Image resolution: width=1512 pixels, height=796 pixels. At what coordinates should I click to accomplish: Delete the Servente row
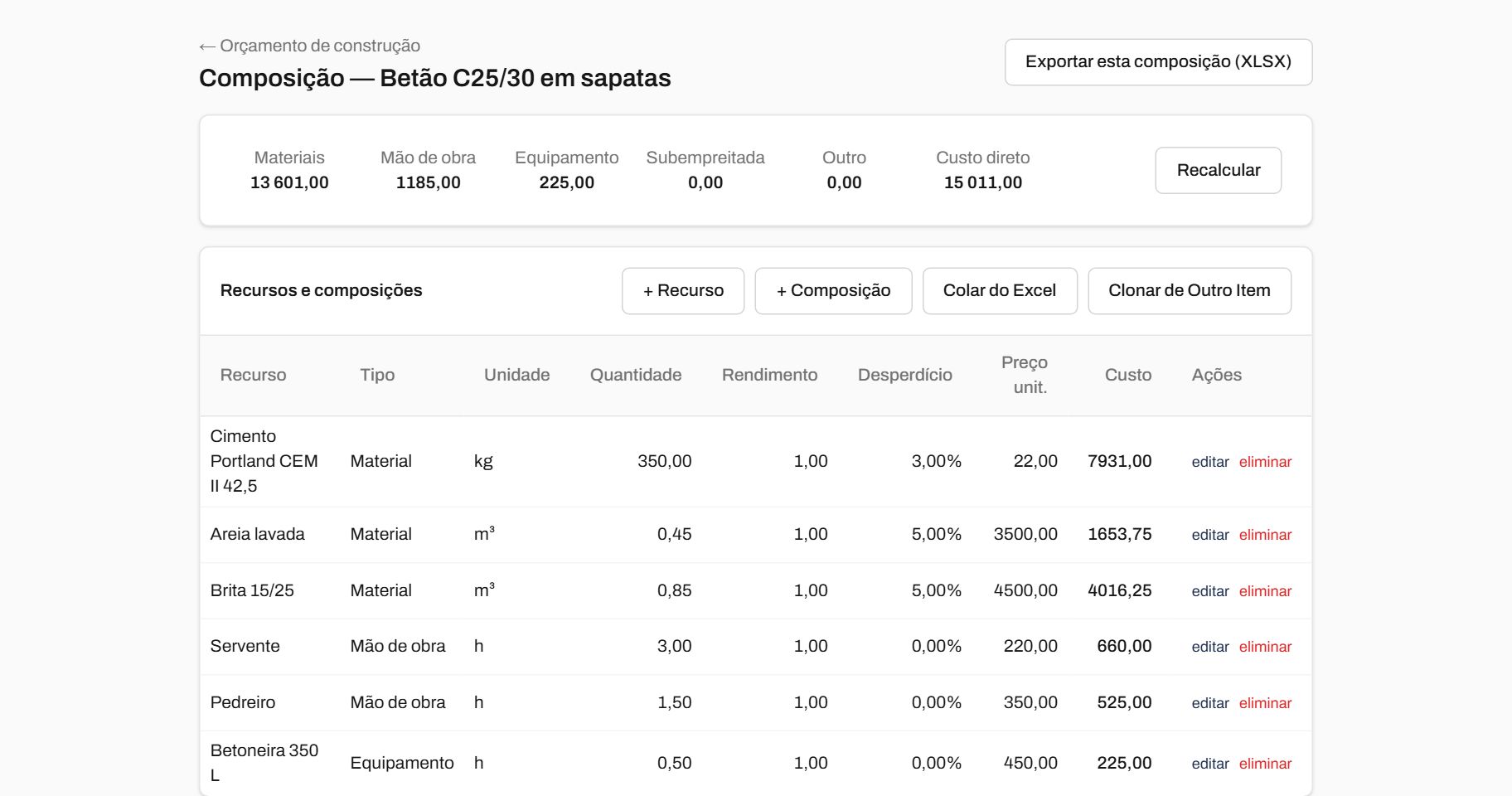(x=1265, y=647)
